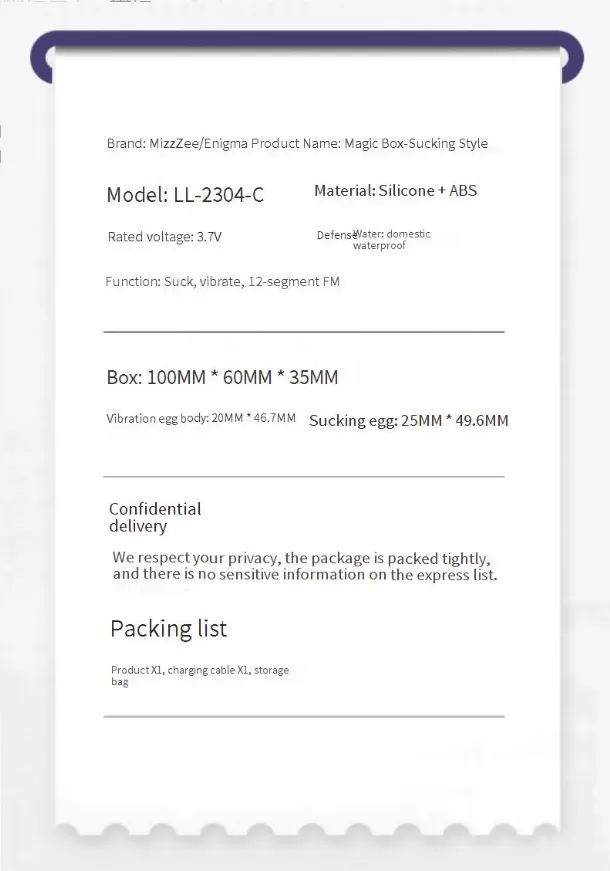Click the Vibration egg body dimensions

(200, 418)
